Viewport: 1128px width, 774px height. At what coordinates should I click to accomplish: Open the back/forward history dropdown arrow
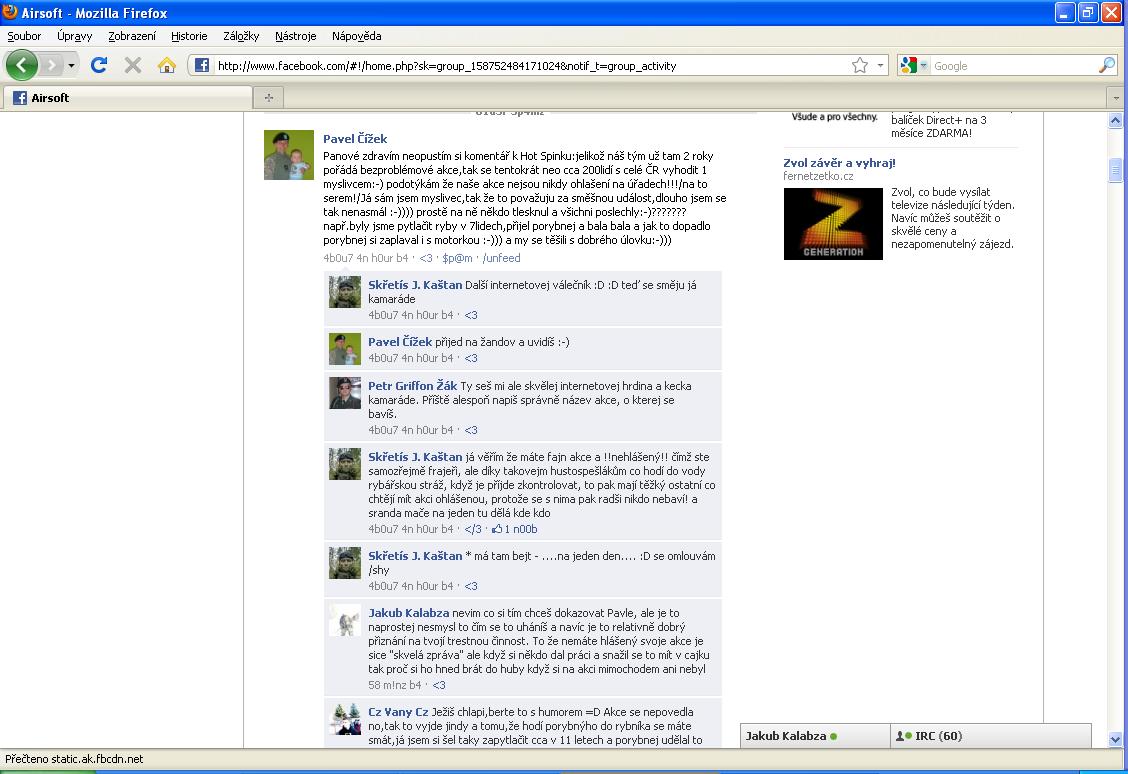pos(71,65)
